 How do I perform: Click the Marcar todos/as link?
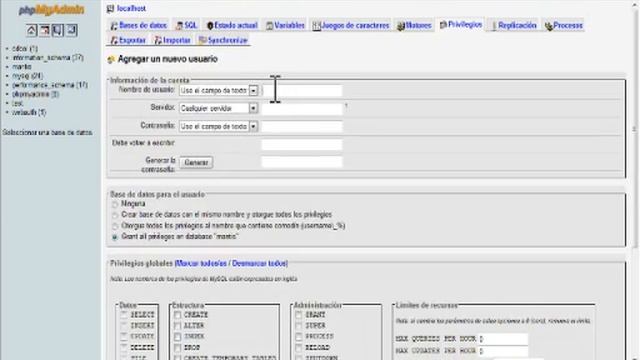[x=201, y=264]
